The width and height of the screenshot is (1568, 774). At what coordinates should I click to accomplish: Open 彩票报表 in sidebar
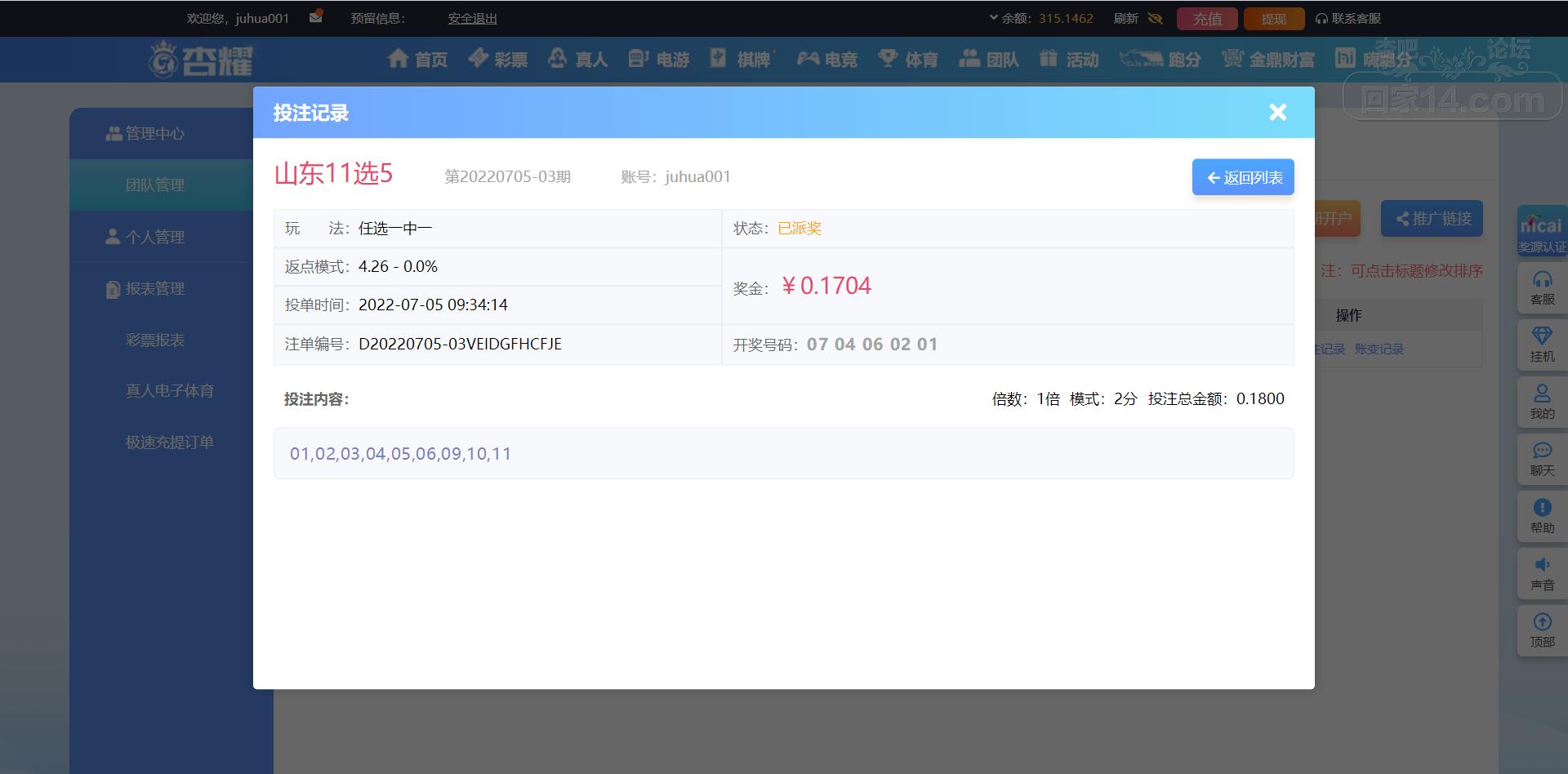click(x=155, y=340)
